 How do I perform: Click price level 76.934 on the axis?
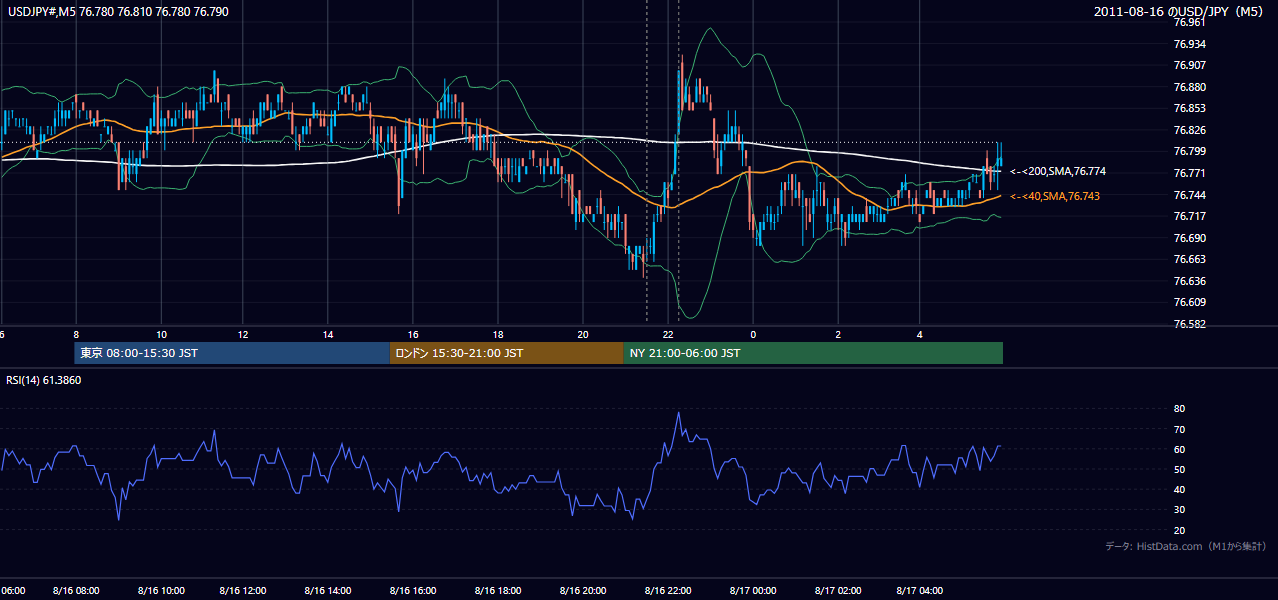pos(1189,44)
